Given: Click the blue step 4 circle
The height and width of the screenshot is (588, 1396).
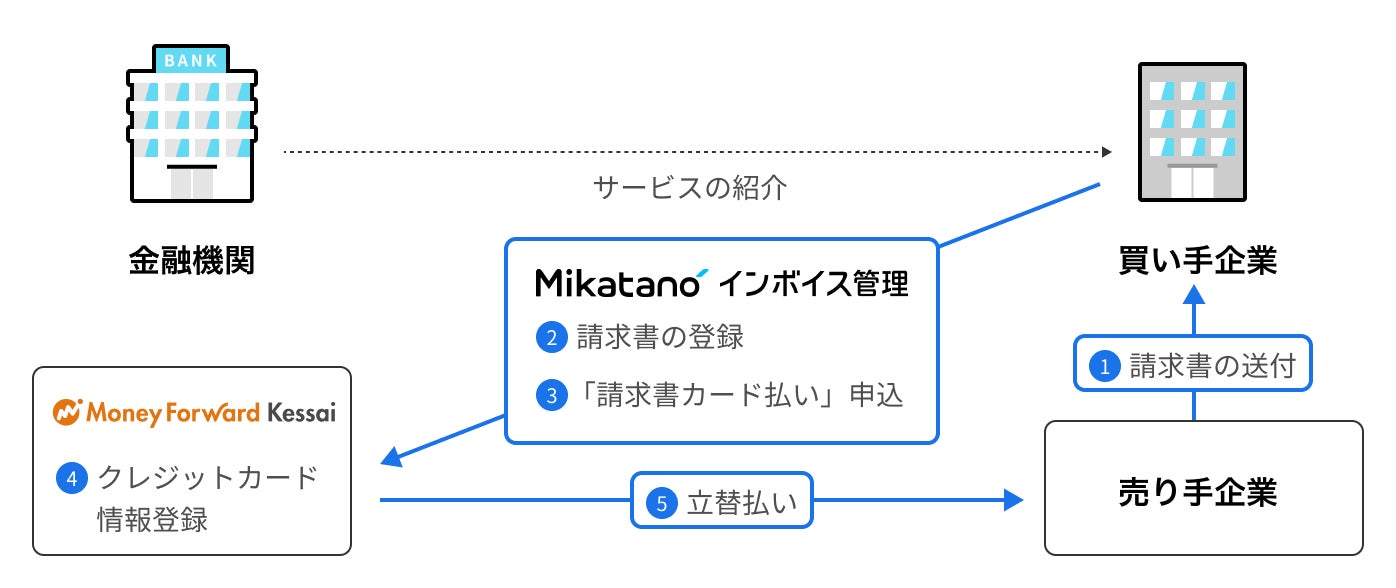Looking at the screenshot, I should coord(71,478).
